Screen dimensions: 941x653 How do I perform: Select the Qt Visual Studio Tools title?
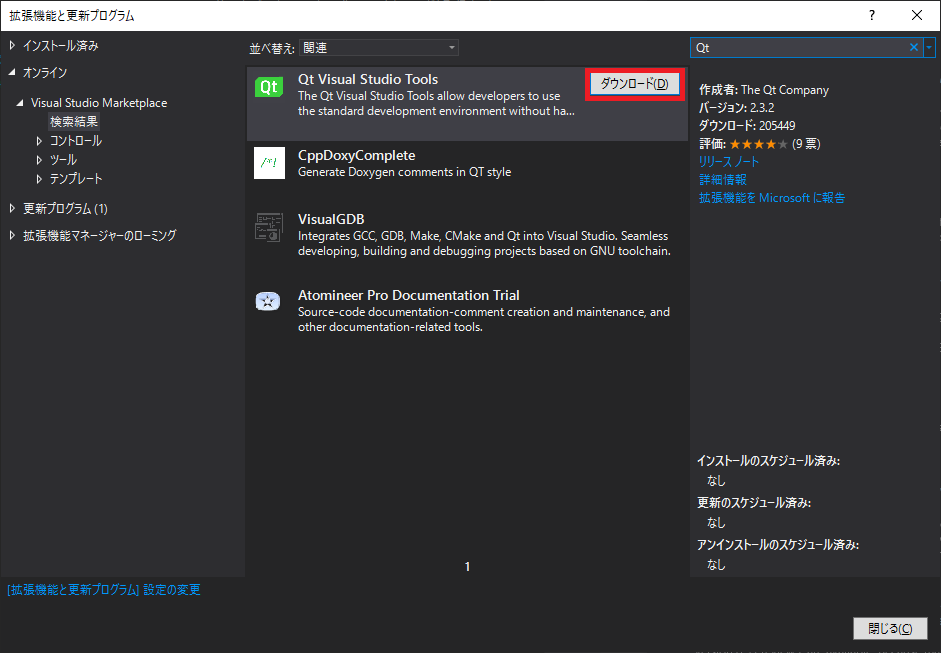pyautogui.click(x=368, y=79)
